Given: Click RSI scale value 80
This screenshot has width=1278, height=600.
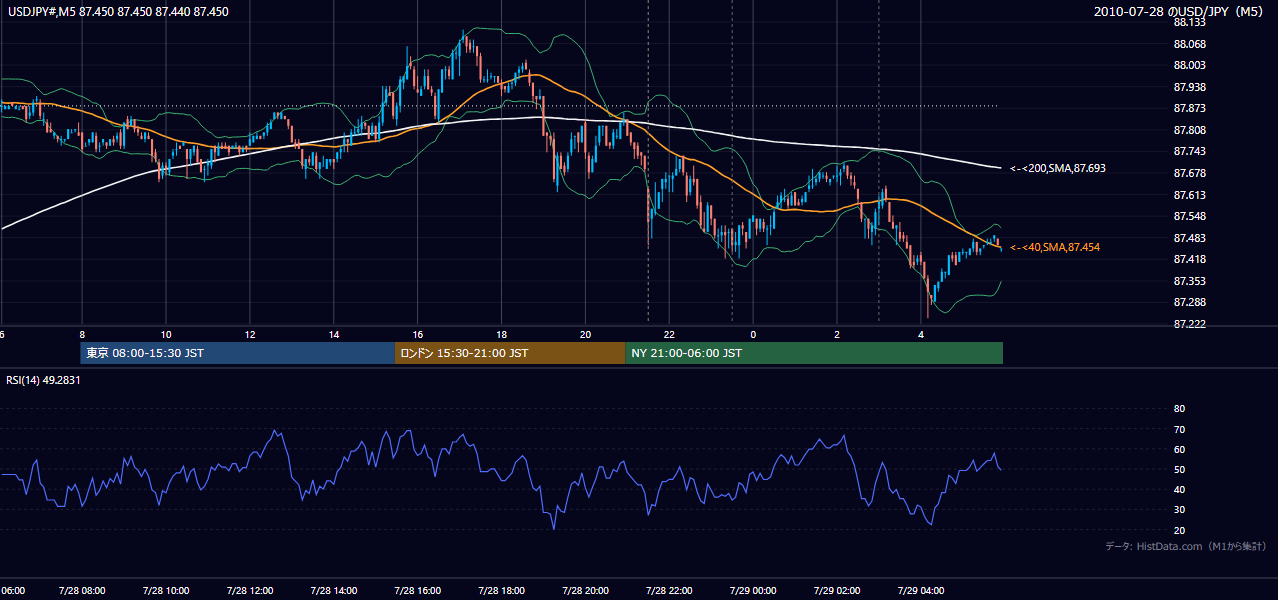Looking at the screenshot, I should pos(1179,409).
